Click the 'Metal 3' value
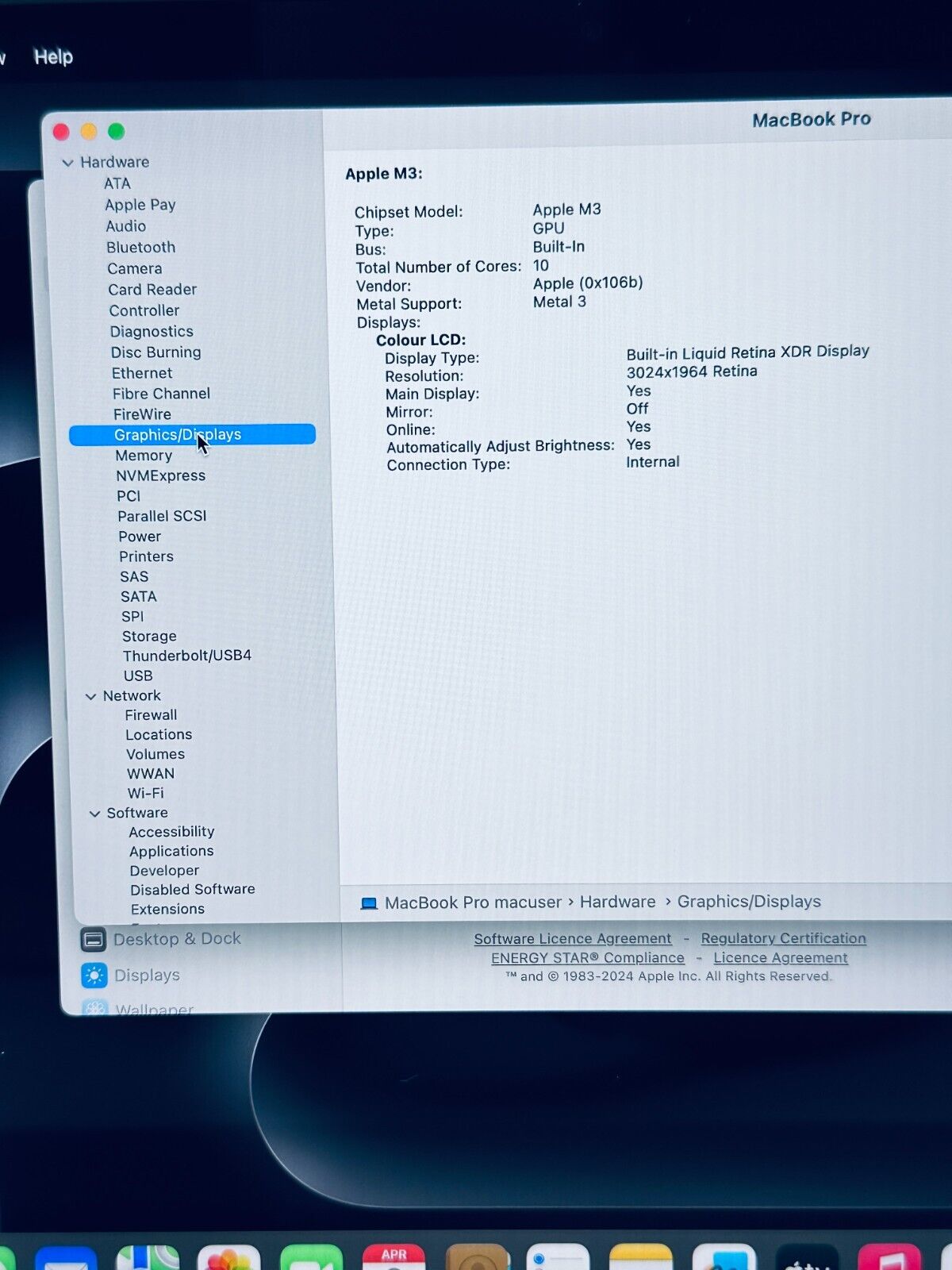This screenshot has height=1270, width=952. (559, 302)
